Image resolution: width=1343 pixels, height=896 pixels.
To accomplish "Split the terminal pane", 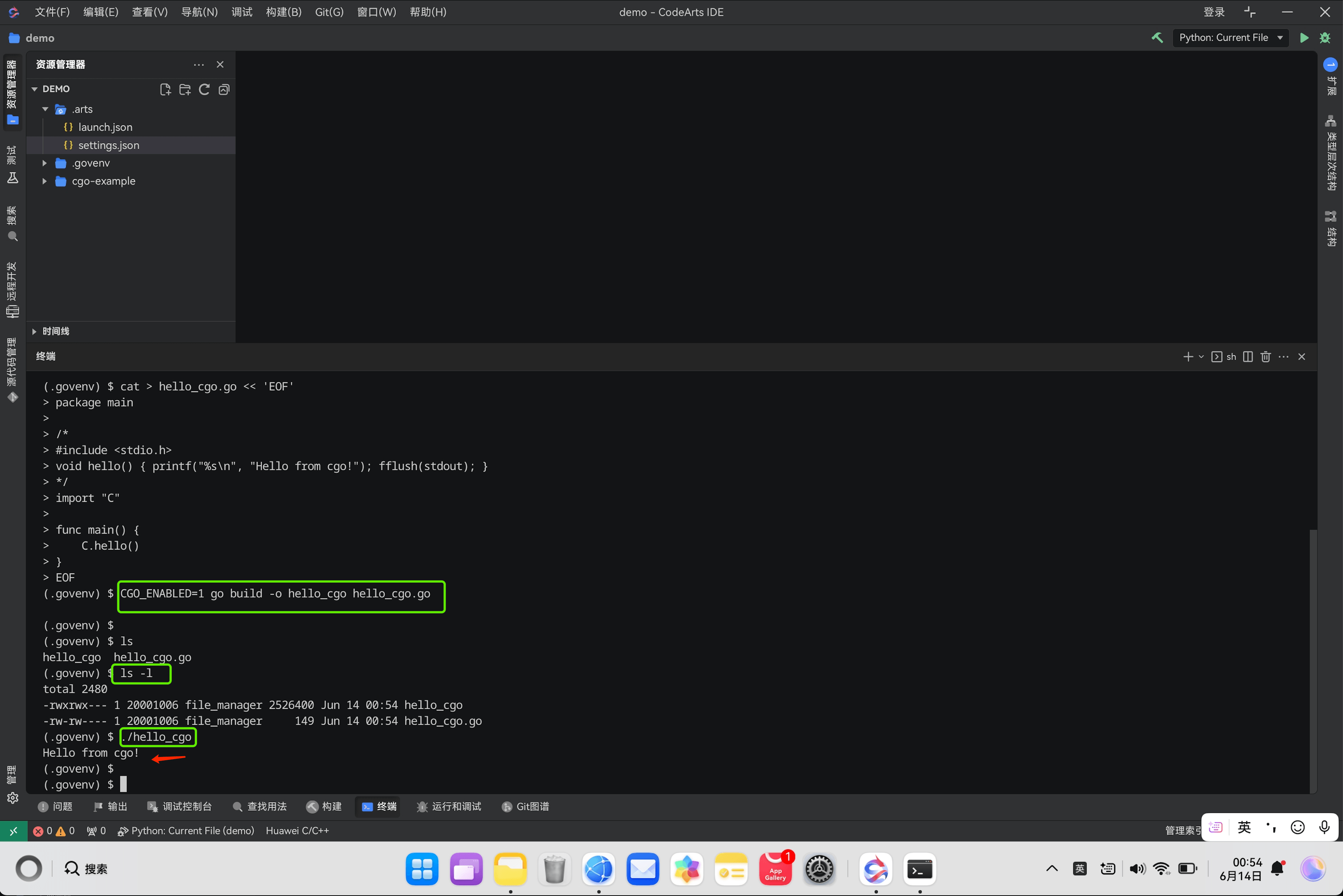I will click(x=1248, y=356).
